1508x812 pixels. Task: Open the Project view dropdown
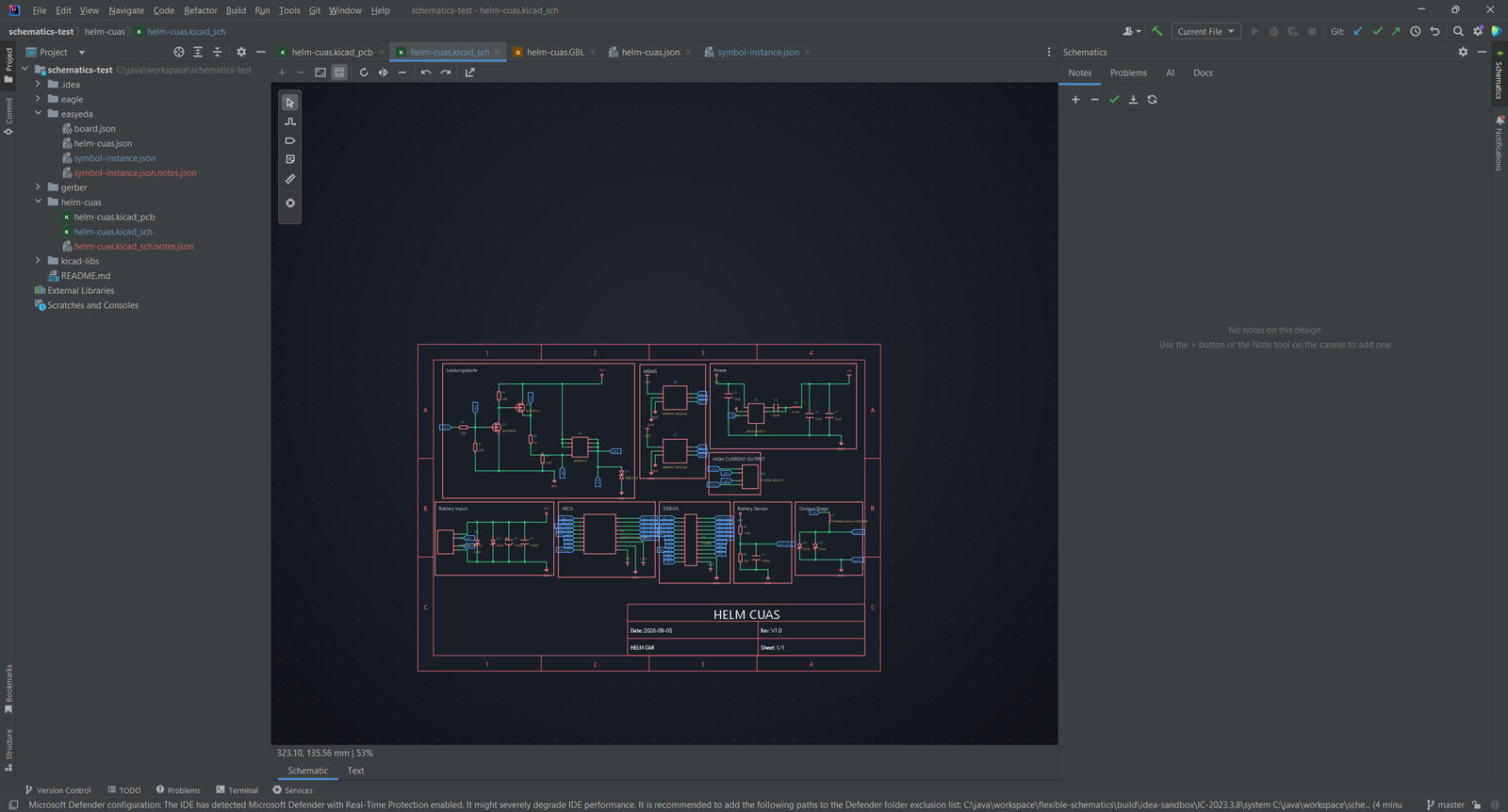pyautogui.click(x=56, y=52)
